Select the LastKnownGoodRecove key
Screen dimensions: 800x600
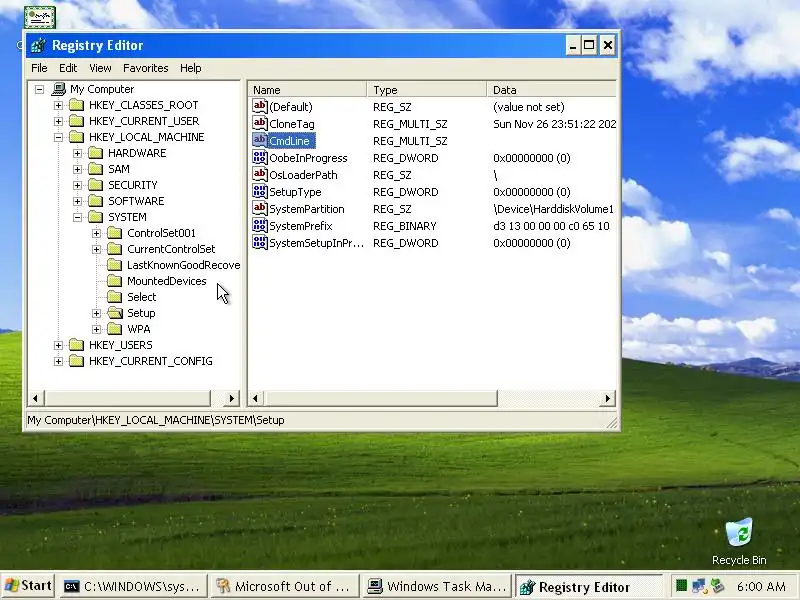pos(183,265)
